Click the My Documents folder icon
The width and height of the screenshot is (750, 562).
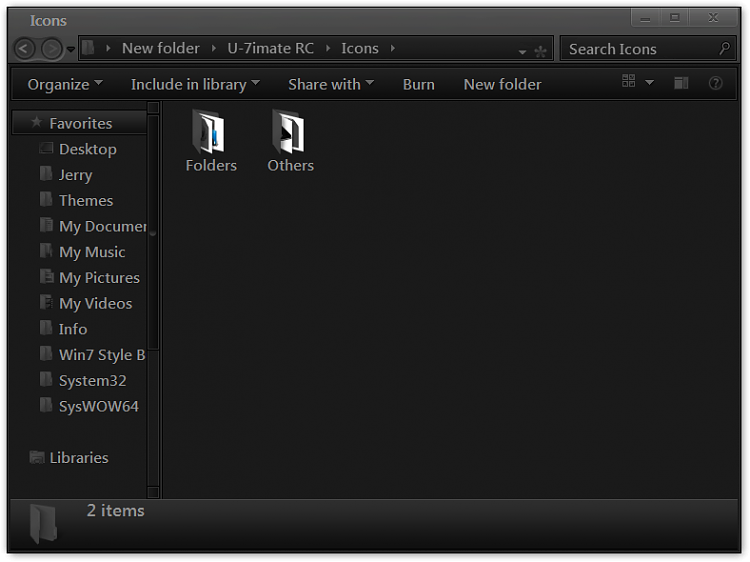[46, 224]
